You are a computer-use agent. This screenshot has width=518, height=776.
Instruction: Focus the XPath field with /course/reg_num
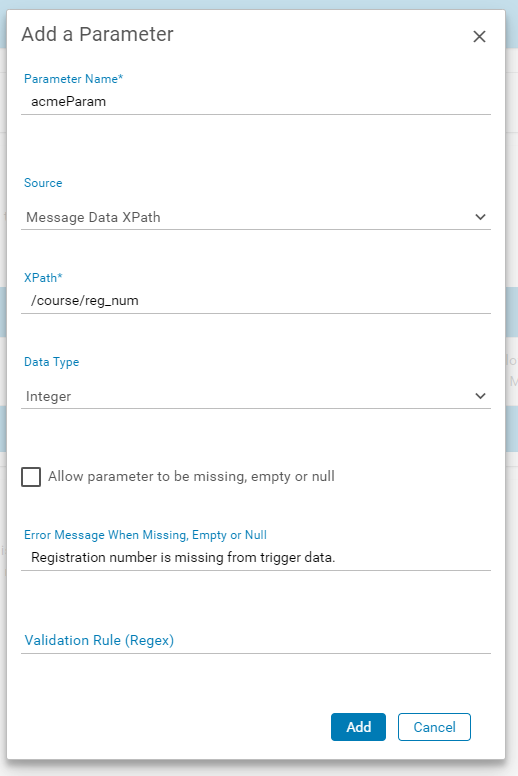[x=256, y=301]
